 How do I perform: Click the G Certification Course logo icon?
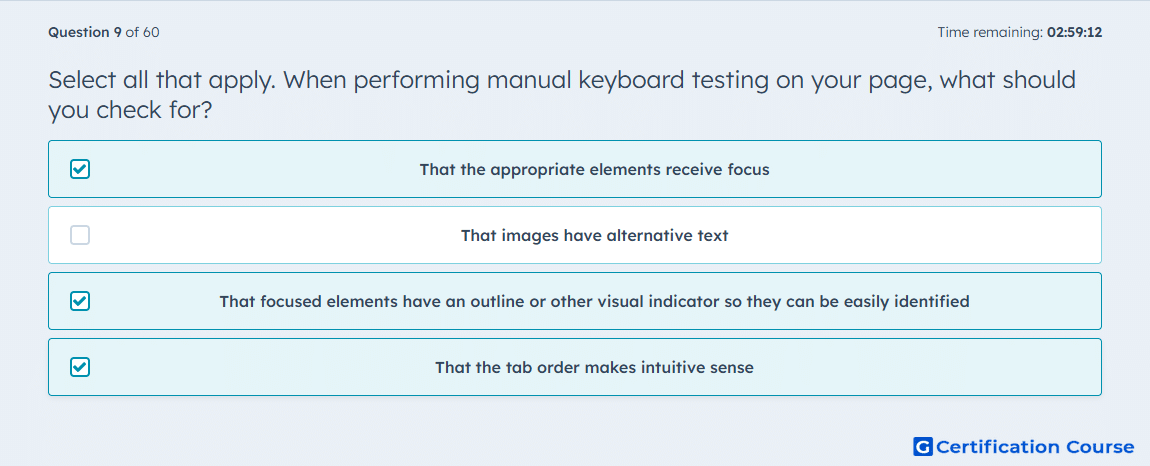click(923, 447)
